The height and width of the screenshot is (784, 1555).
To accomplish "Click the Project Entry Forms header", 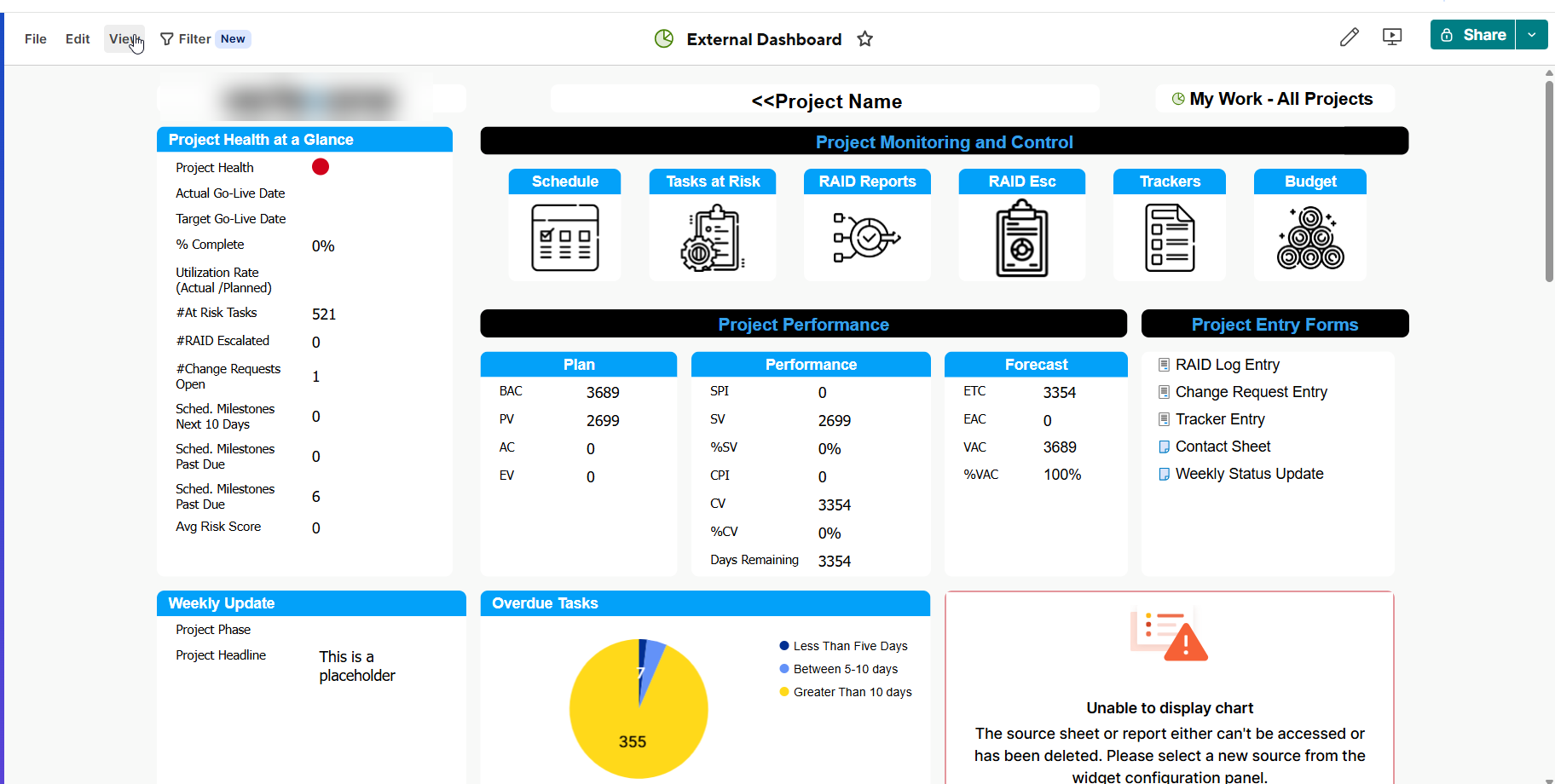I will point(1275,324).
